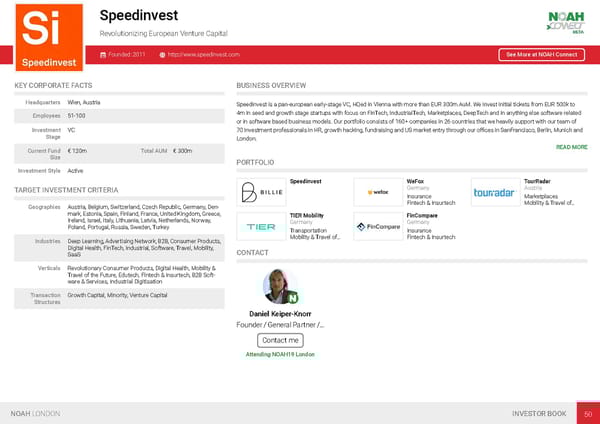The image size is (600, 424).
Task: Select the FinCompare logo
Action: click(378, 226)
